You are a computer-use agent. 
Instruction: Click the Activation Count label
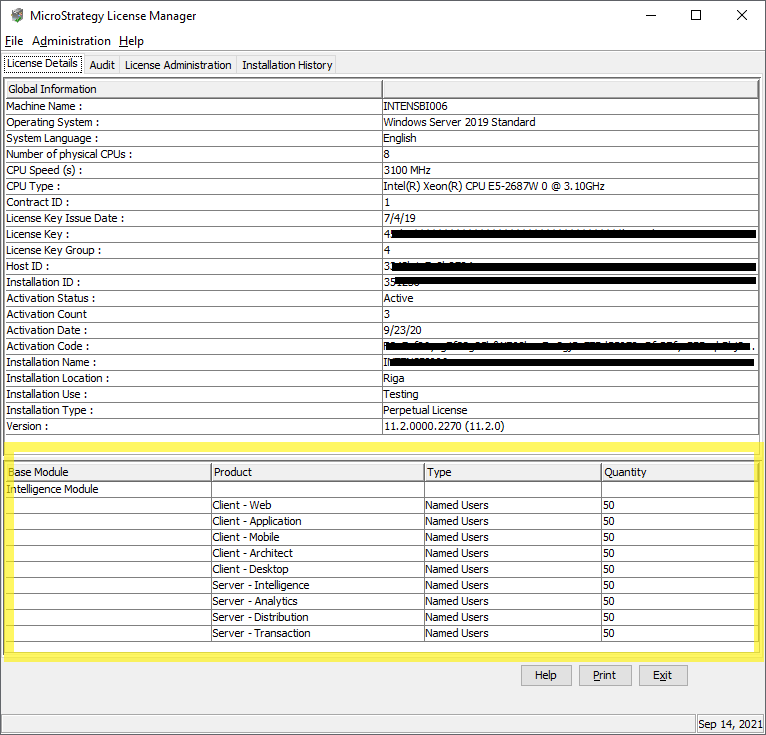point(46,314)
